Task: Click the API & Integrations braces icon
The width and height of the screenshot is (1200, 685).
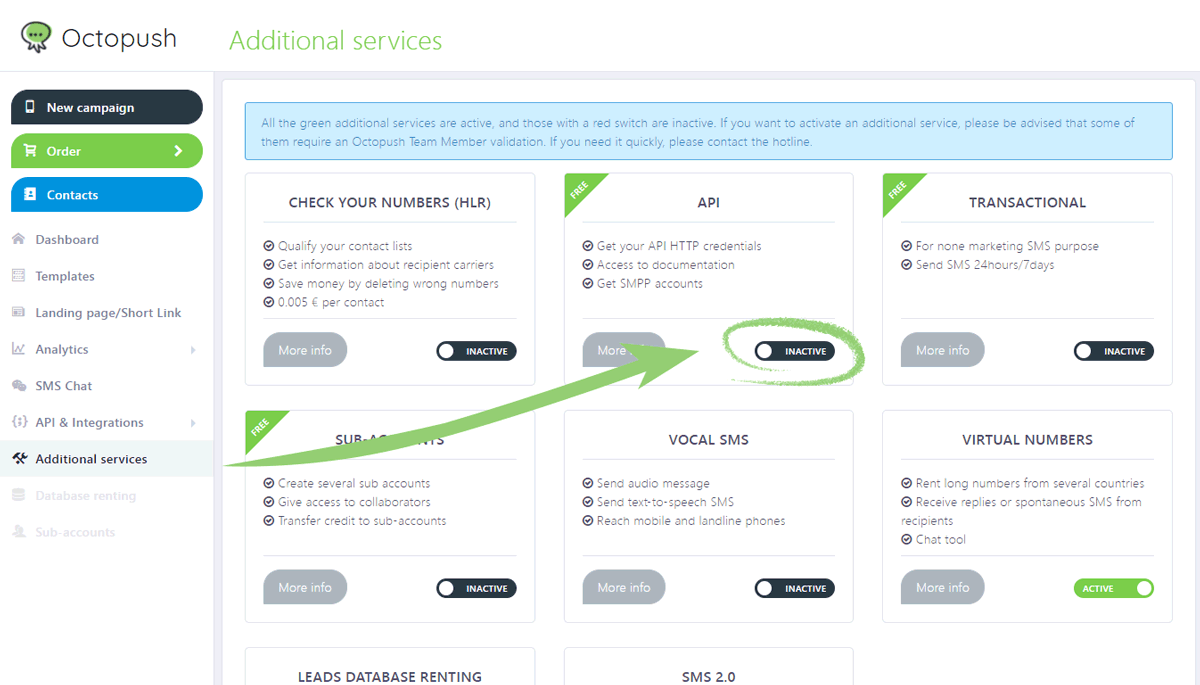Action: point(18,422)
